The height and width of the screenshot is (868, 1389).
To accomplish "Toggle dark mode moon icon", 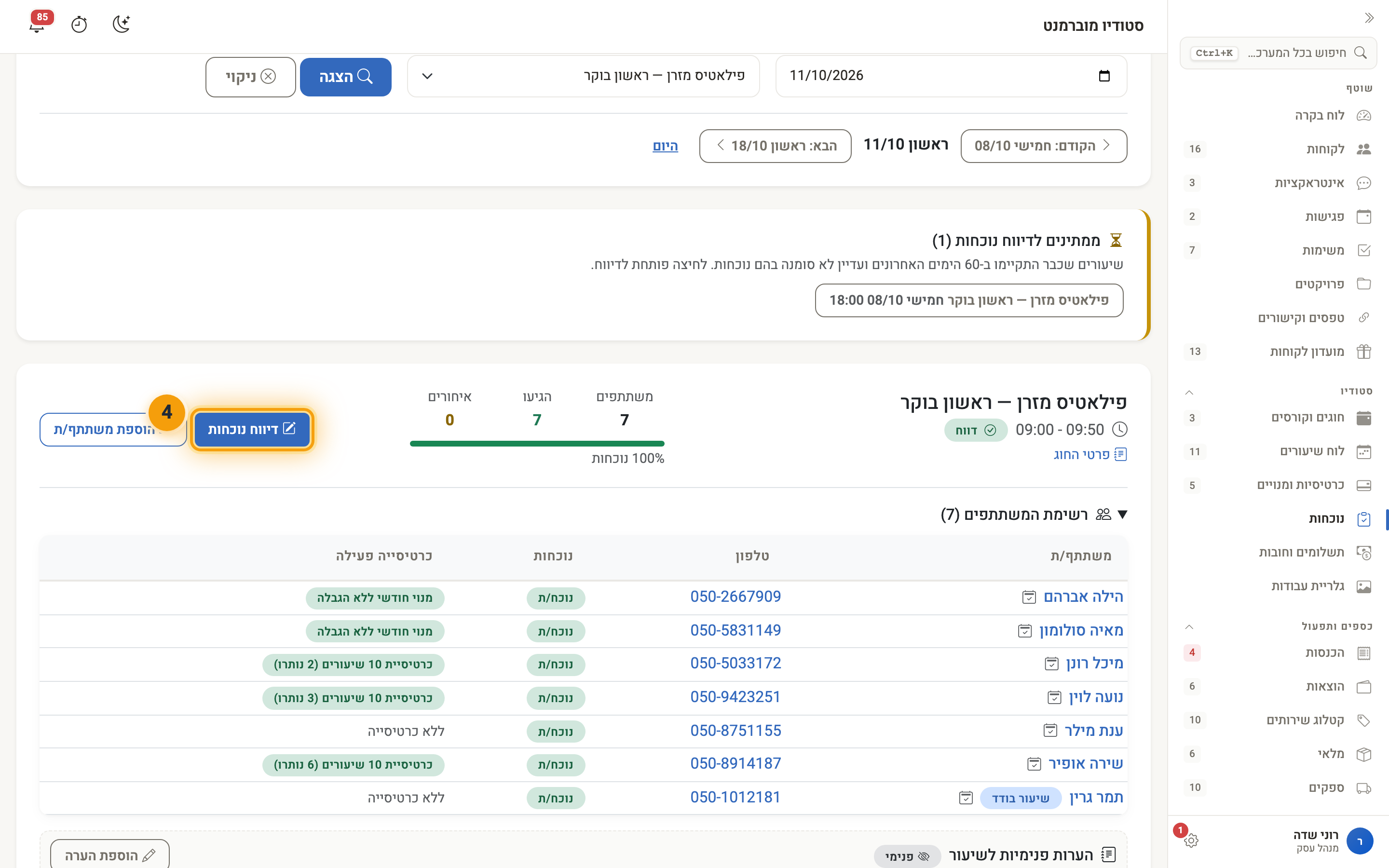I will (x=121, y=24).
